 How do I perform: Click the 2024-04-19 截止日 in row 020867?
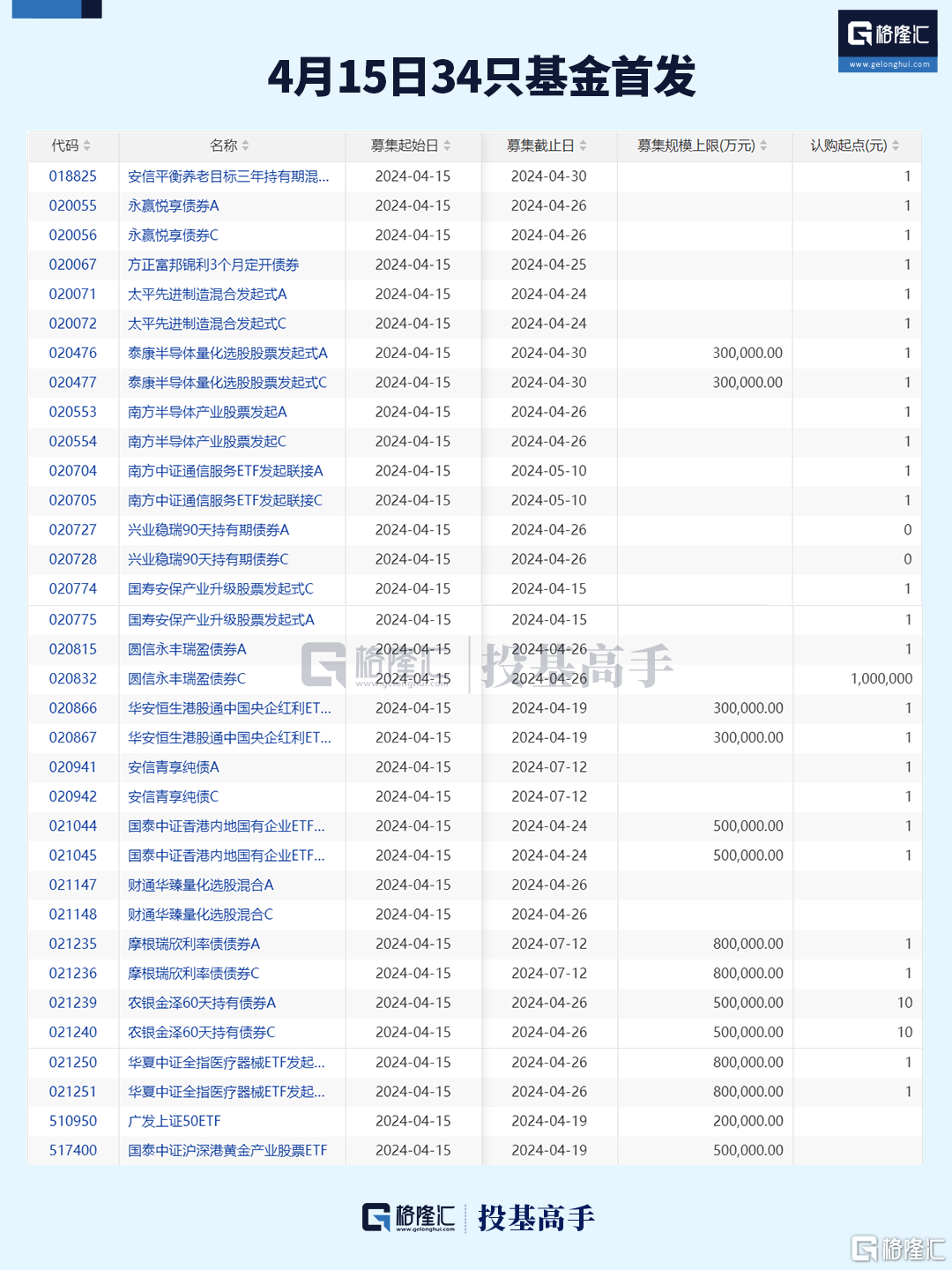pos(549,737)
